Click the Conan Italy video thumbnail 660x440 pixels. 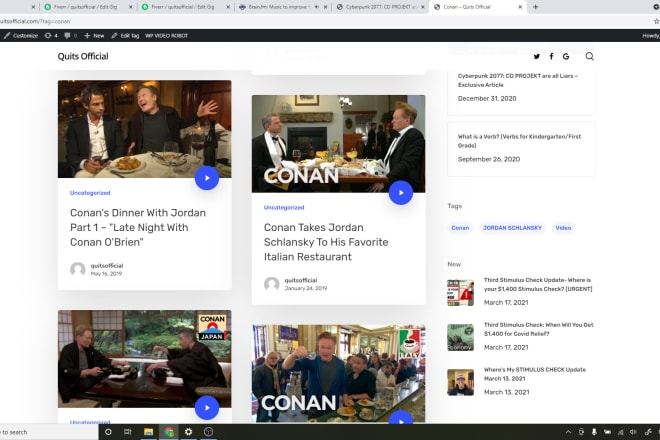coord(338,373)
